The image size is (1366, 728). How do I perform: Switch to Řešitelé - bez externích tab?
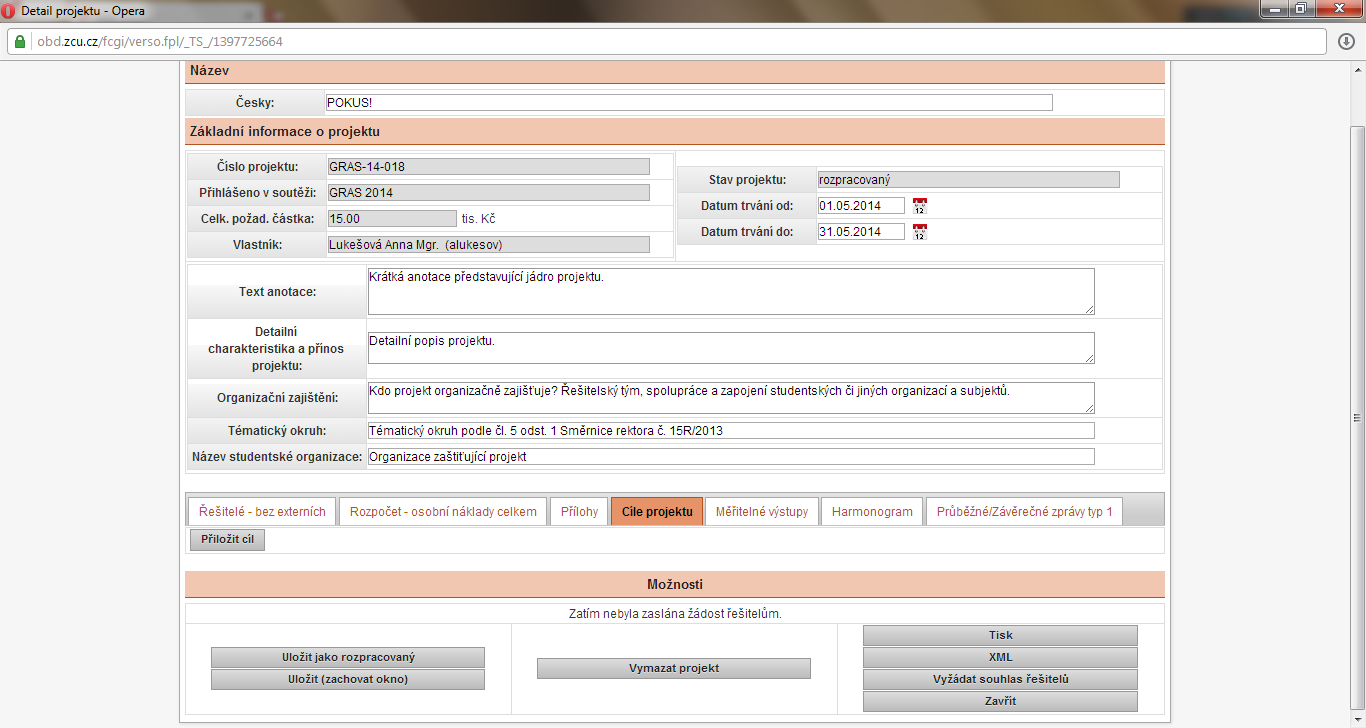(262, 511)
